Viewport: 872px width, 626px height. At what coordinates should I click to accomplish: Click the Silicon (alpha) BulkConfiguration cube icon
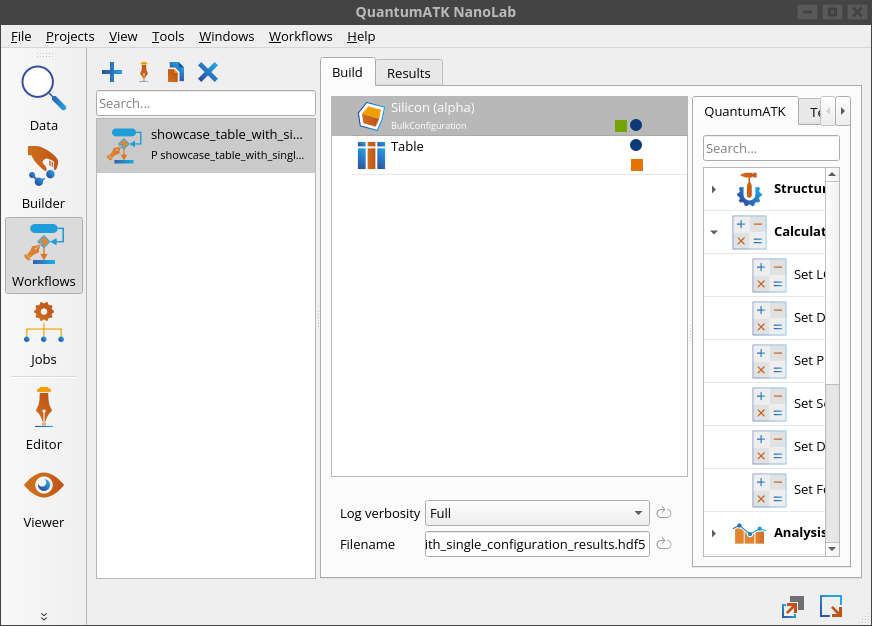pos(371,116)
